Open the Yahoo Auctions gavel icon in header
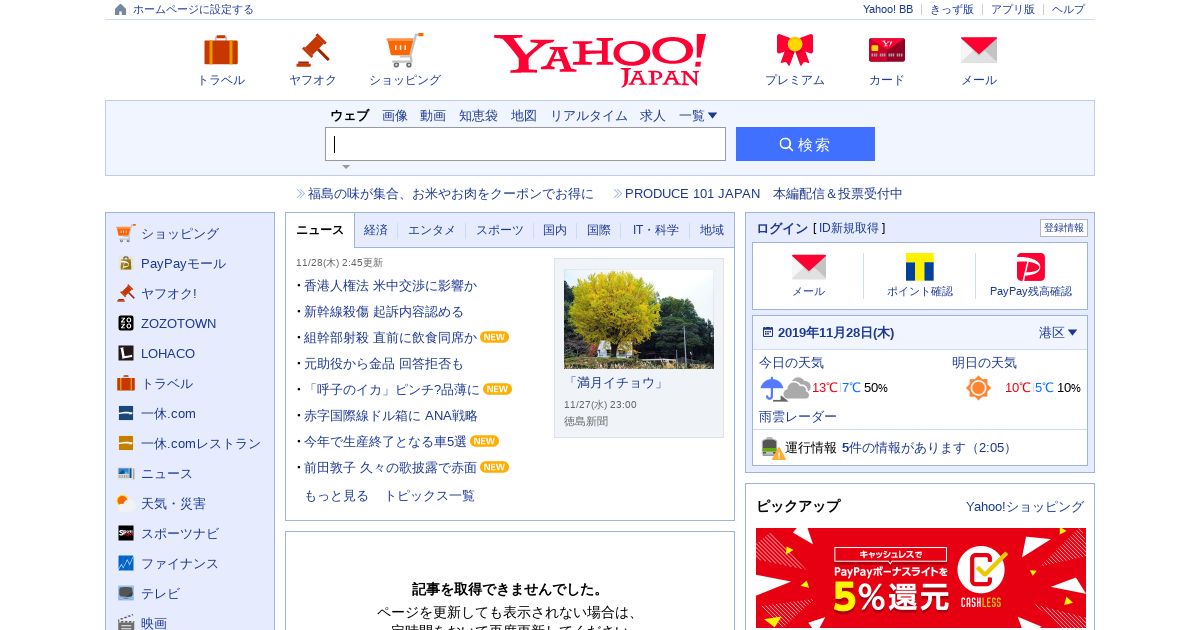The height and width of the screenshot is (630, 1200). click(312, 50)
